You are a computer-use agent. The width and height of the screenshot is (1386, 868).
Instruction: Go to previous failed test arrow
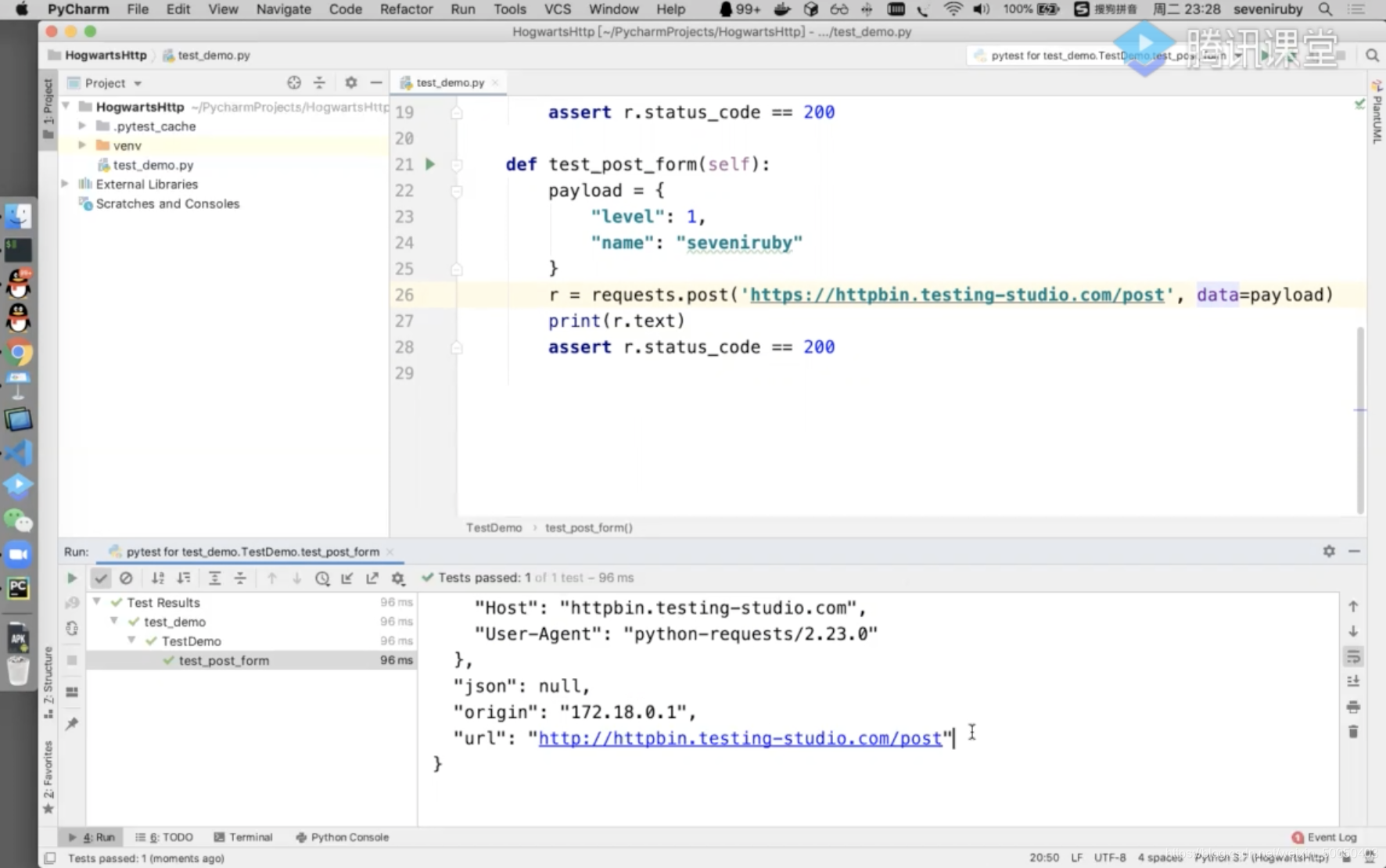pyautogui.click(x=271, y=578)
